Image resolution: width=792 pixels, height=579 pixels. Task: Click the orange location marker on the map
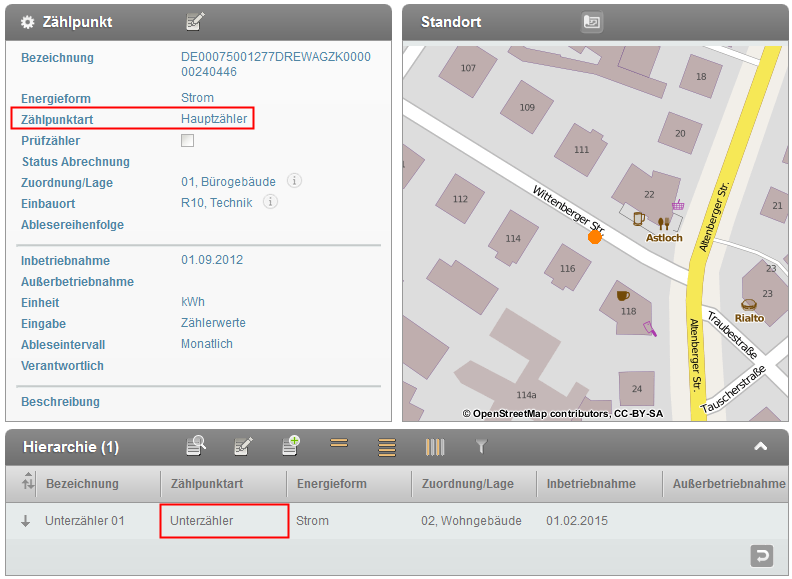click(x=595, y=236)
